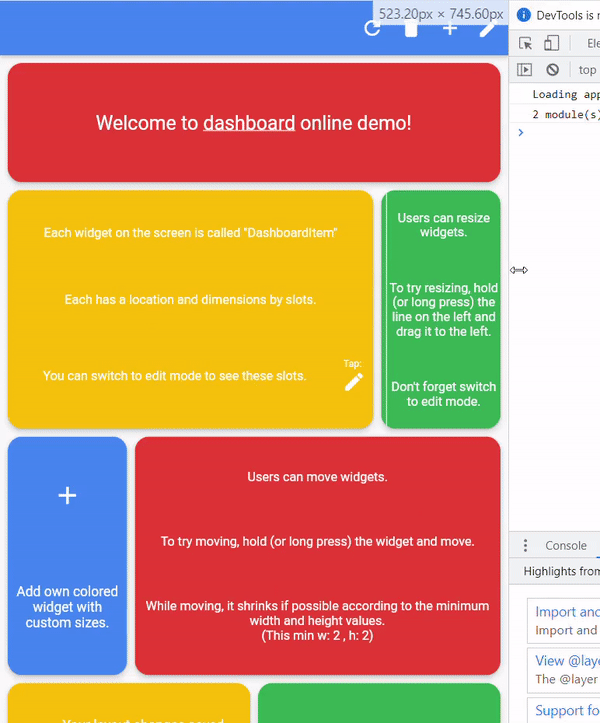
Task: Click the pencil edit icon in the app bar
Action: coord(488,28)
